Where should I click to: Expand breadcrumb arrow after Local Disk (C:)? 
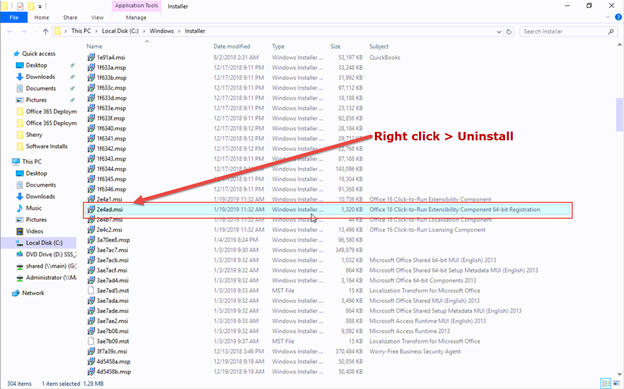(144, 31)
